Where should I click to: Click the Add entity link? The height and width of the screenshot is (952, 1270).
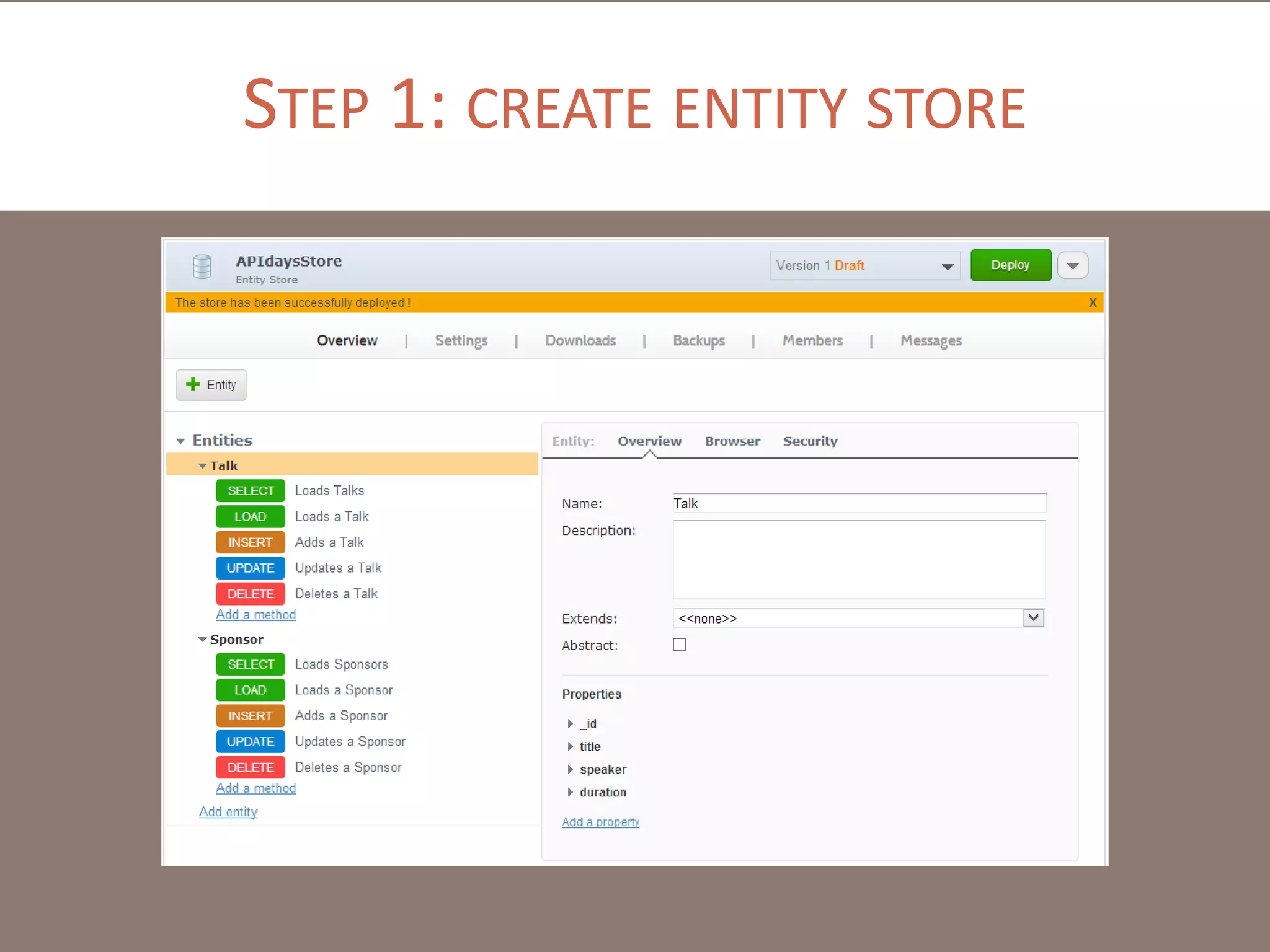[228, 812]
